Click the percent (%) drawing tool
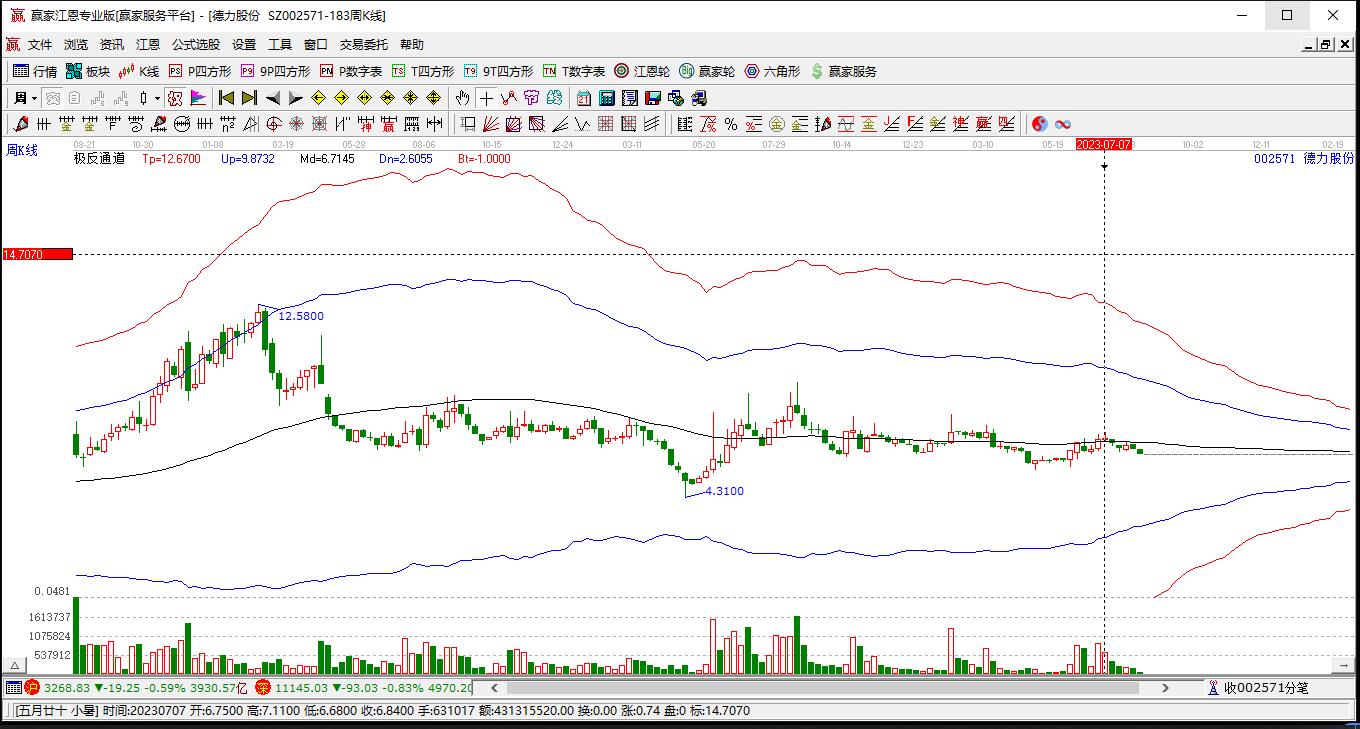The height and width of the screenshot is (729, 1360). (x=731, y=124)
